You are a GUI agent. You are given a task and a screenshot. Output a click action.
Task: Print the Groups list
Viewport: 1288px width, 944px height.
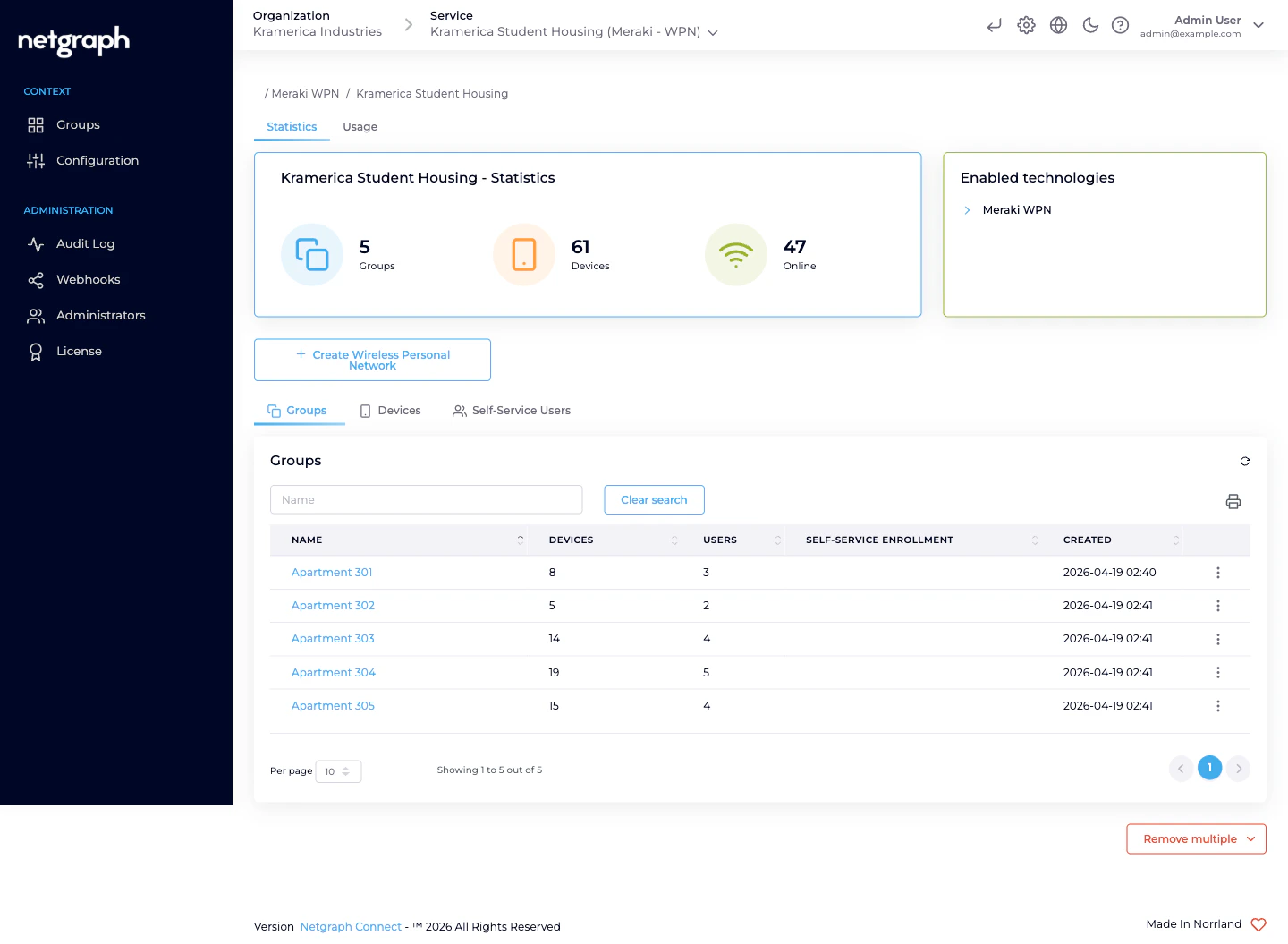pyautogui.click(x=1233, y=502)
